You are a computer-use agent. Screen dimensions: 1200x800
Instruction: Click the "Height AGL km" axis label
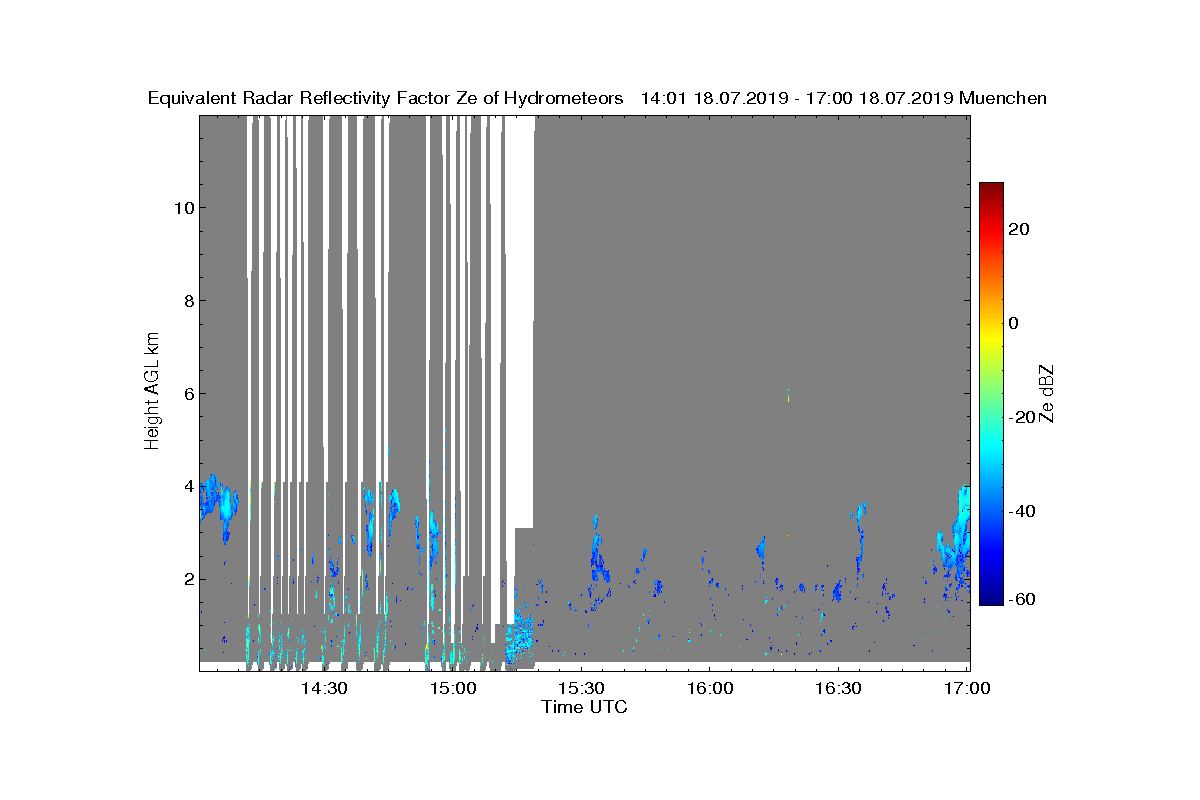[x=152, y=392]
